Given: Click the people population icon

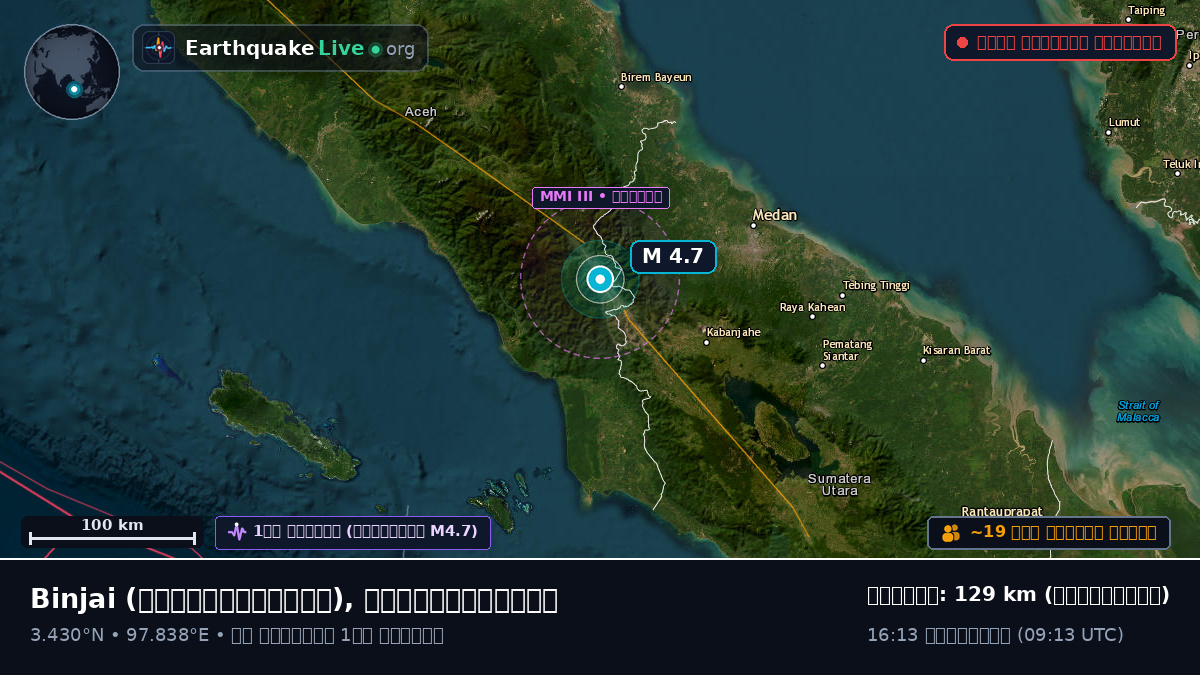Looking at the screenshot, I should pos(951,532).
